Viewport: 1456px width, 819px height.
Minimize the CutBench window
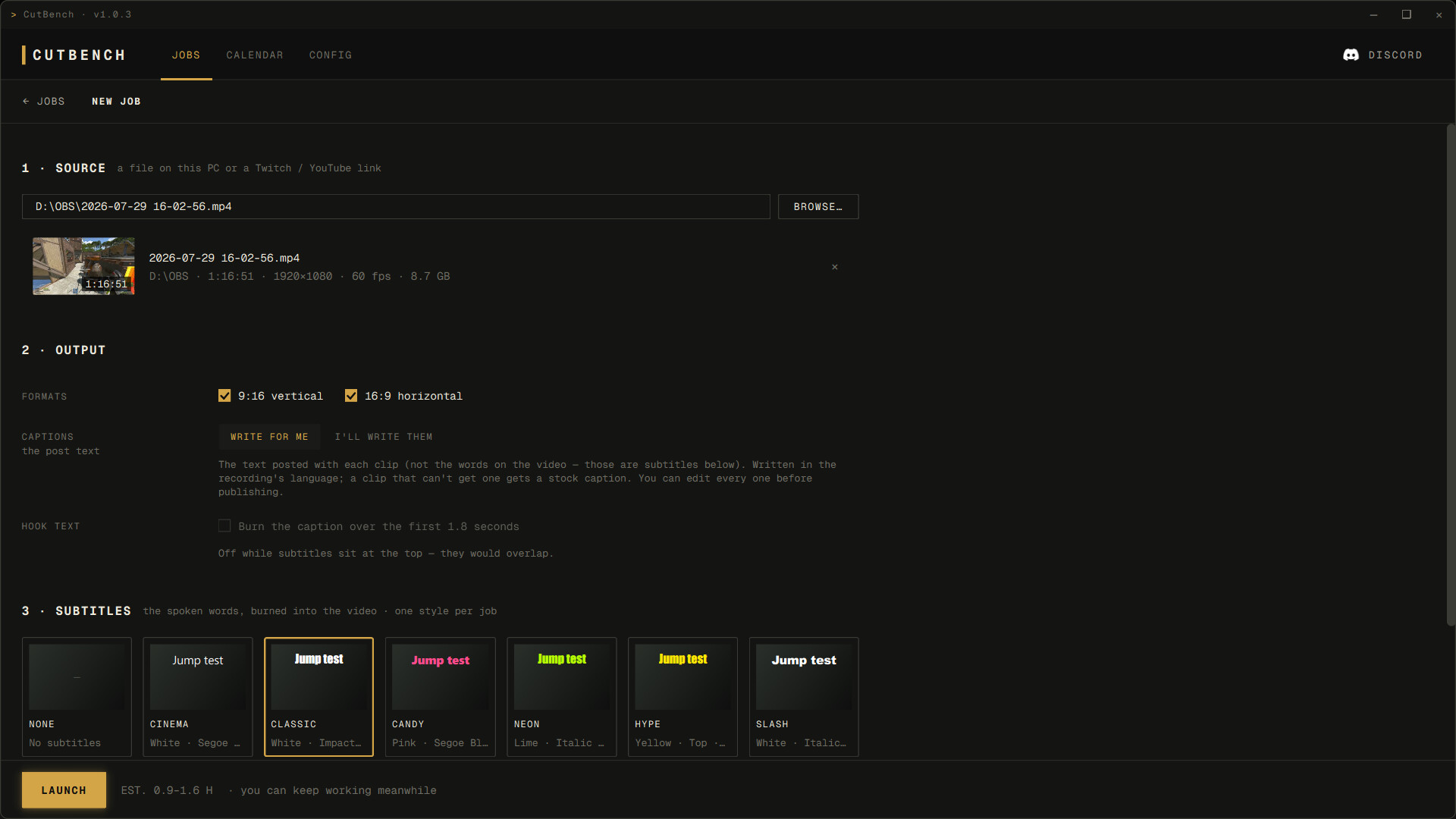[x=1373, y=14]
